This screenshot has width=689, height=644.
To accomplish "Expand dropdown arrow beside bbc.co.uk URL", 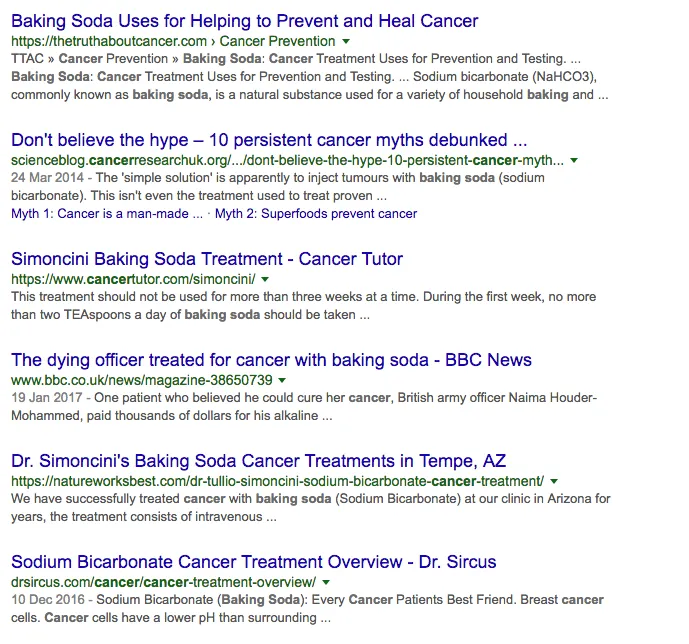I will tap(282, 380).
